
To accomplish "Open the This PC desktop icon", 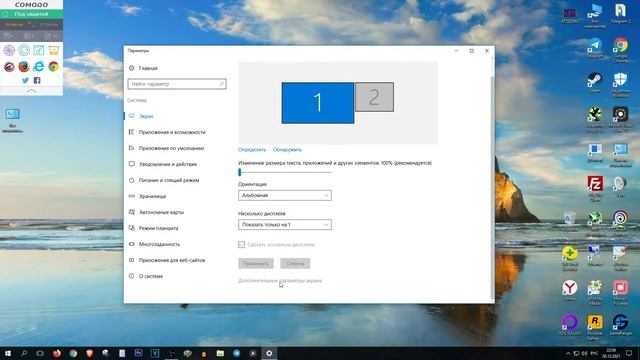I will (595, 15).
